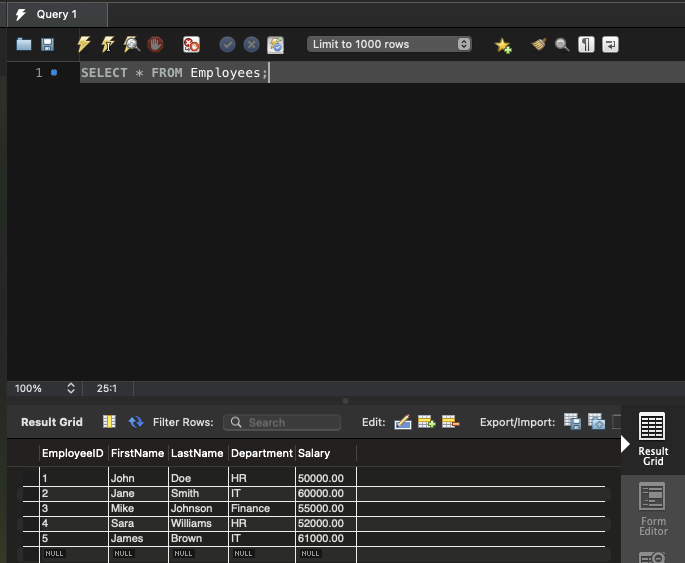Screen dimensions: 685x563
Task: Toggle invisible characters display icon
Action: click(587, 44)
